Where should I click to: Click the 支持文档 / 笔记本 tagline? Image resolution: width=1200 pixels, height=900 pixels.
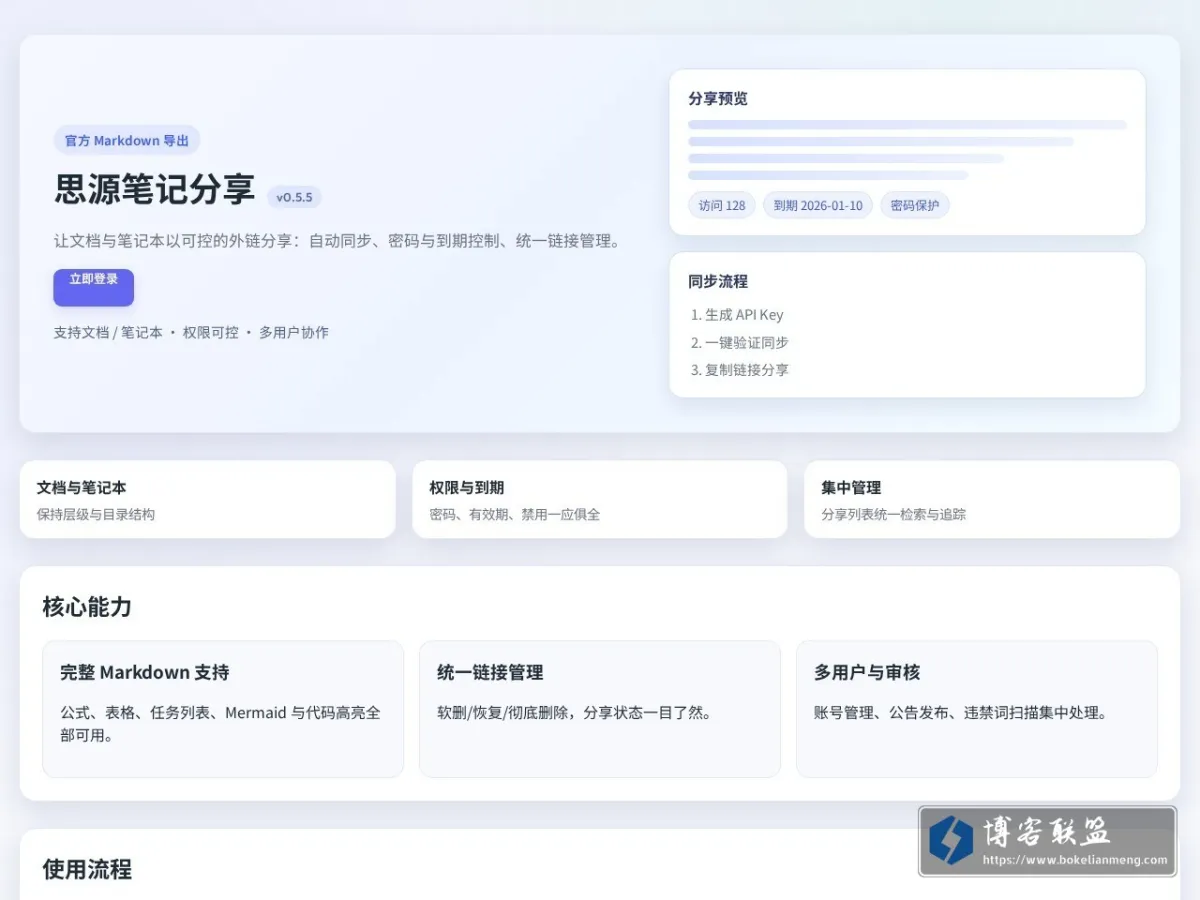point(191,332)
